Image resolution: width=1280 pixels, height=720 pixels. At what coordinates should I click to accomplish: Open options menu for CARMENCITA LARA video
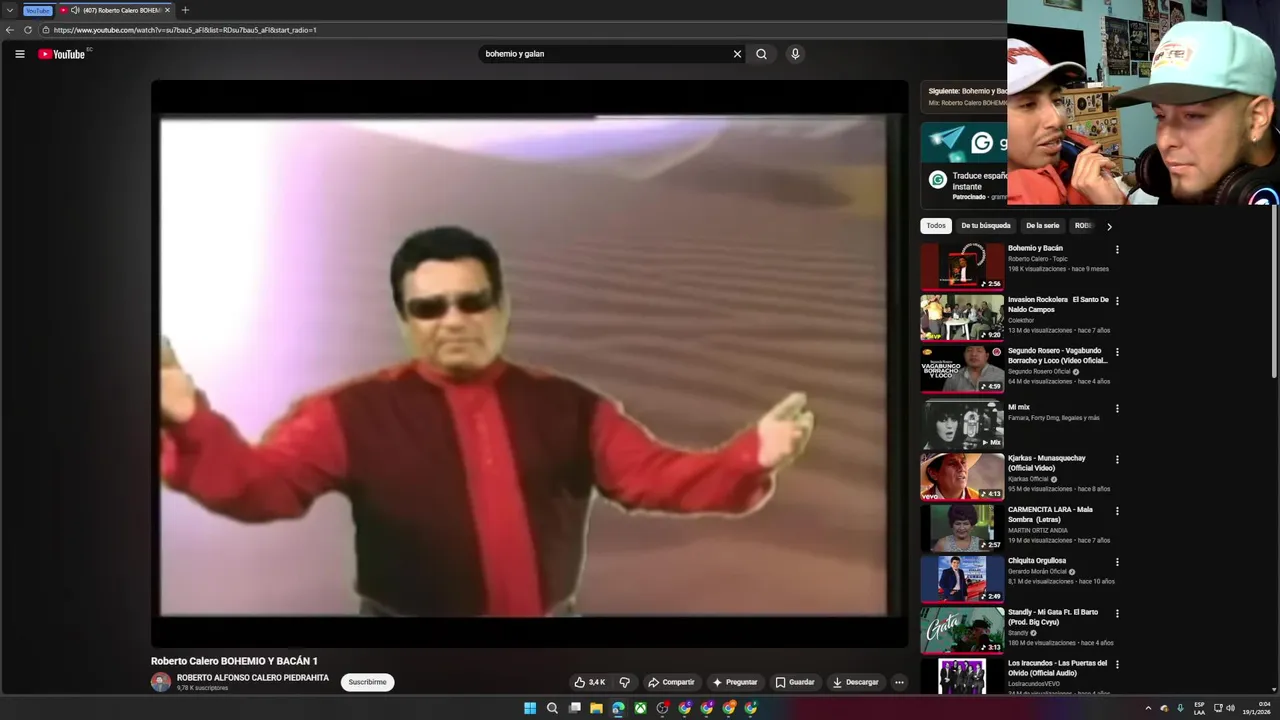pyautogui.click(x=1117, y=510)
